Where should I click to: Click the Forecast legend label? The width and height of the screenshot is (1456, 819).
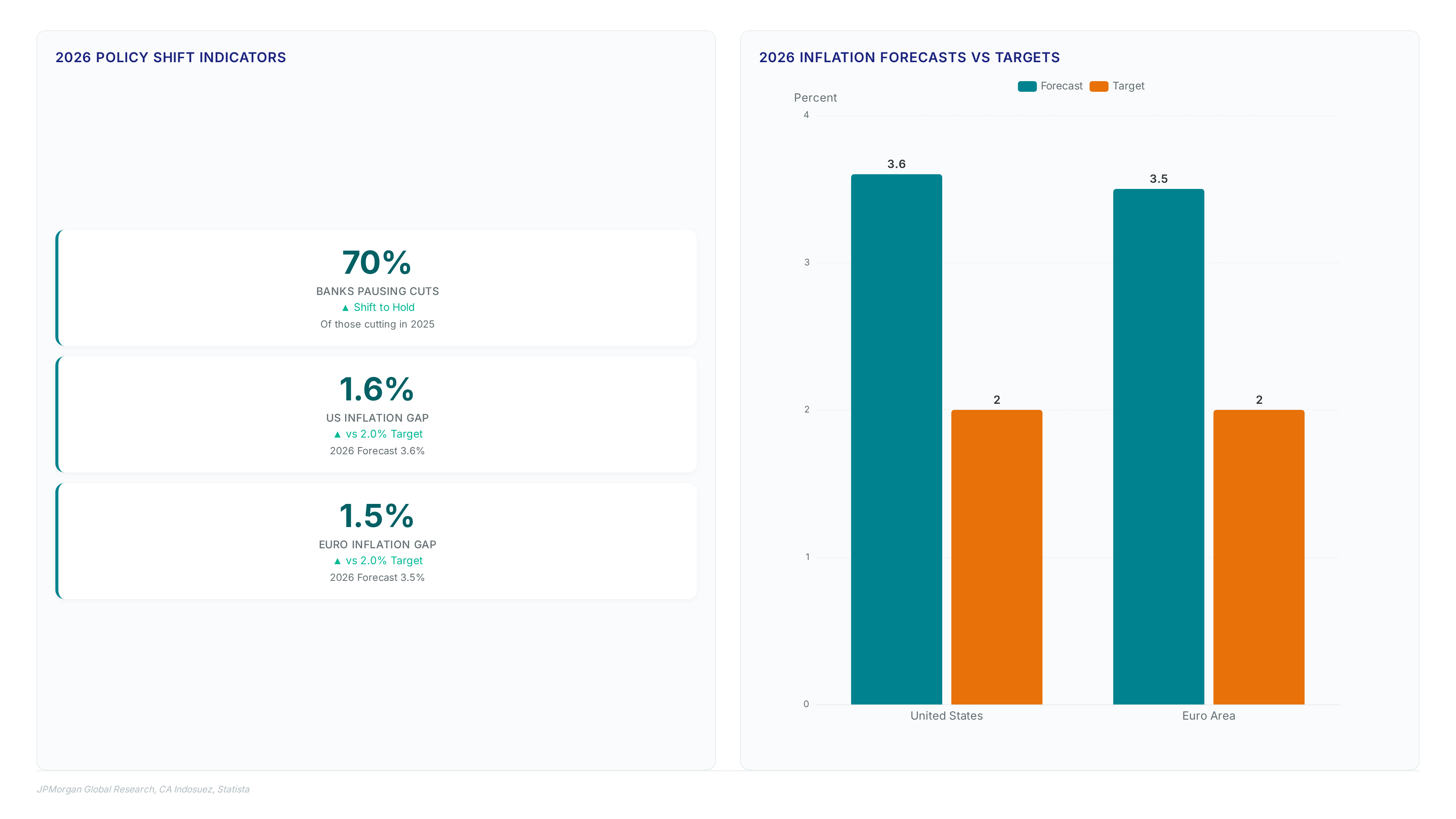[x=1062, y=86]
